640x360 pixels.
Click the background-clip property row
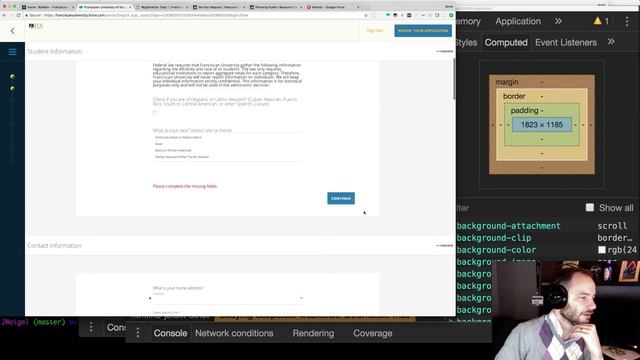click(x=547, y=238)
